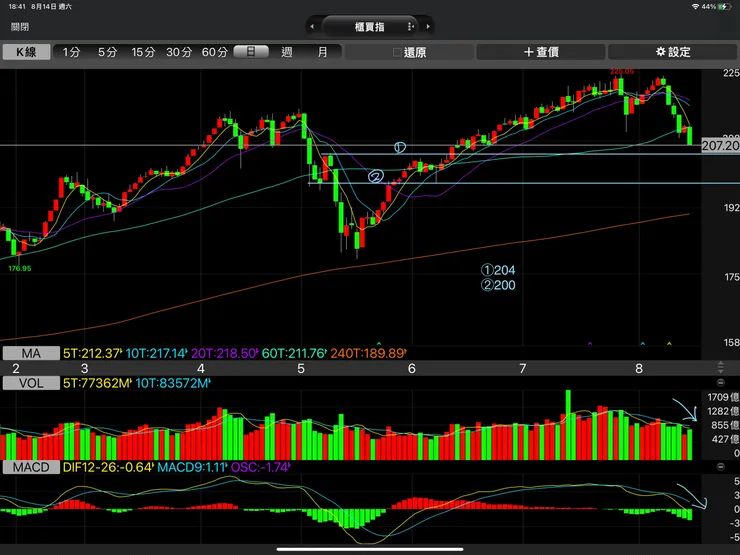Go to previous symbol with left arrow
This screenshot has width=740, height=555.
[312, 27]
